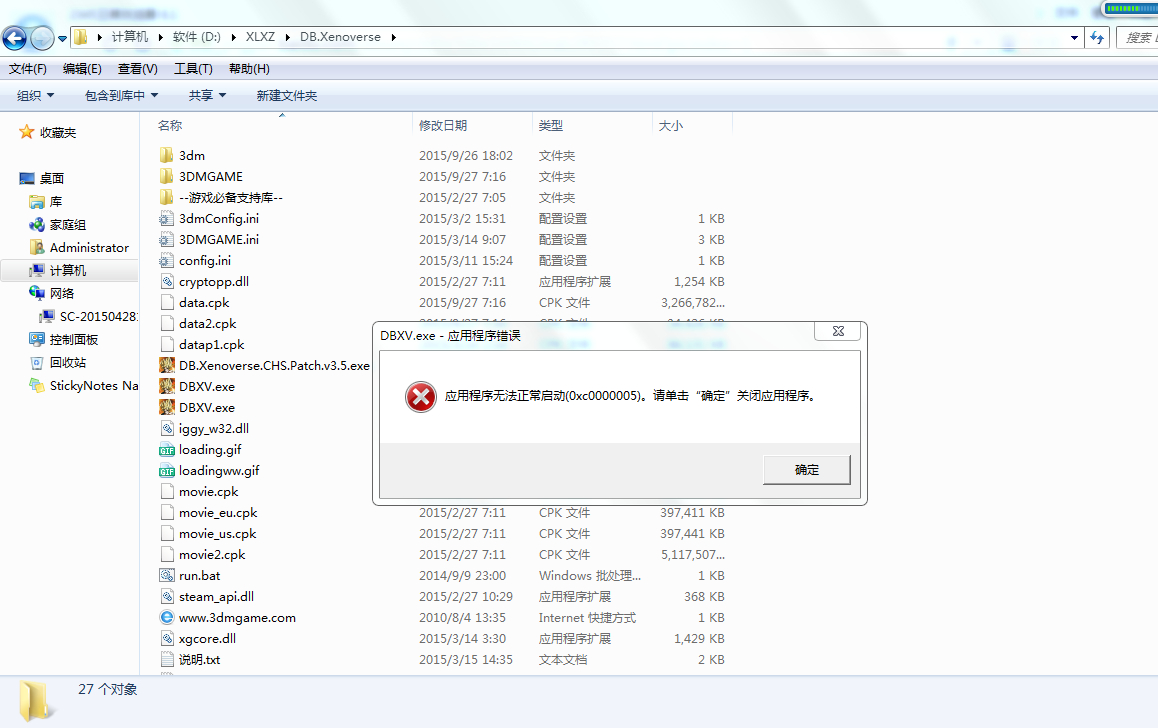Select the run.bat file icon
The image size is (1158, 728).
click(167, 575)
